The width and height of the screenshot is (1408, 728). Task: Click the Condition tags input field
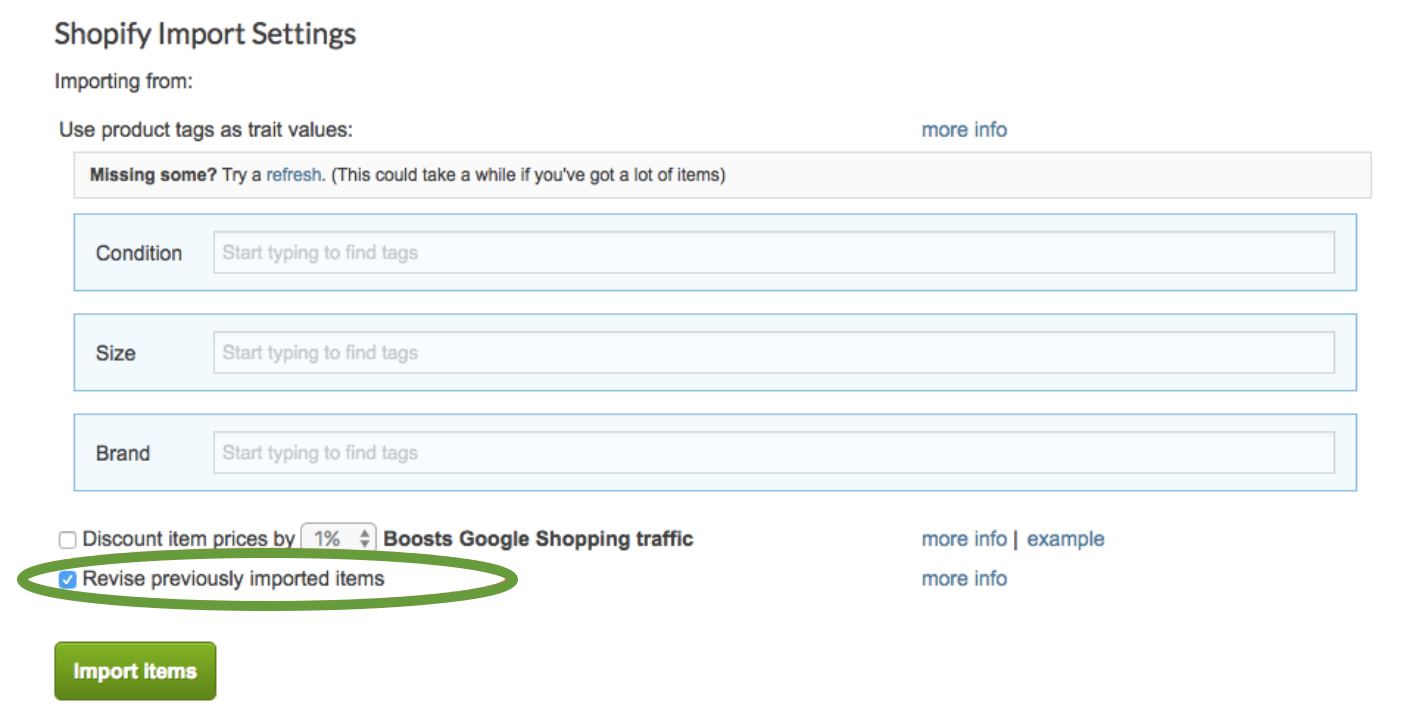(x=774, y=252)
